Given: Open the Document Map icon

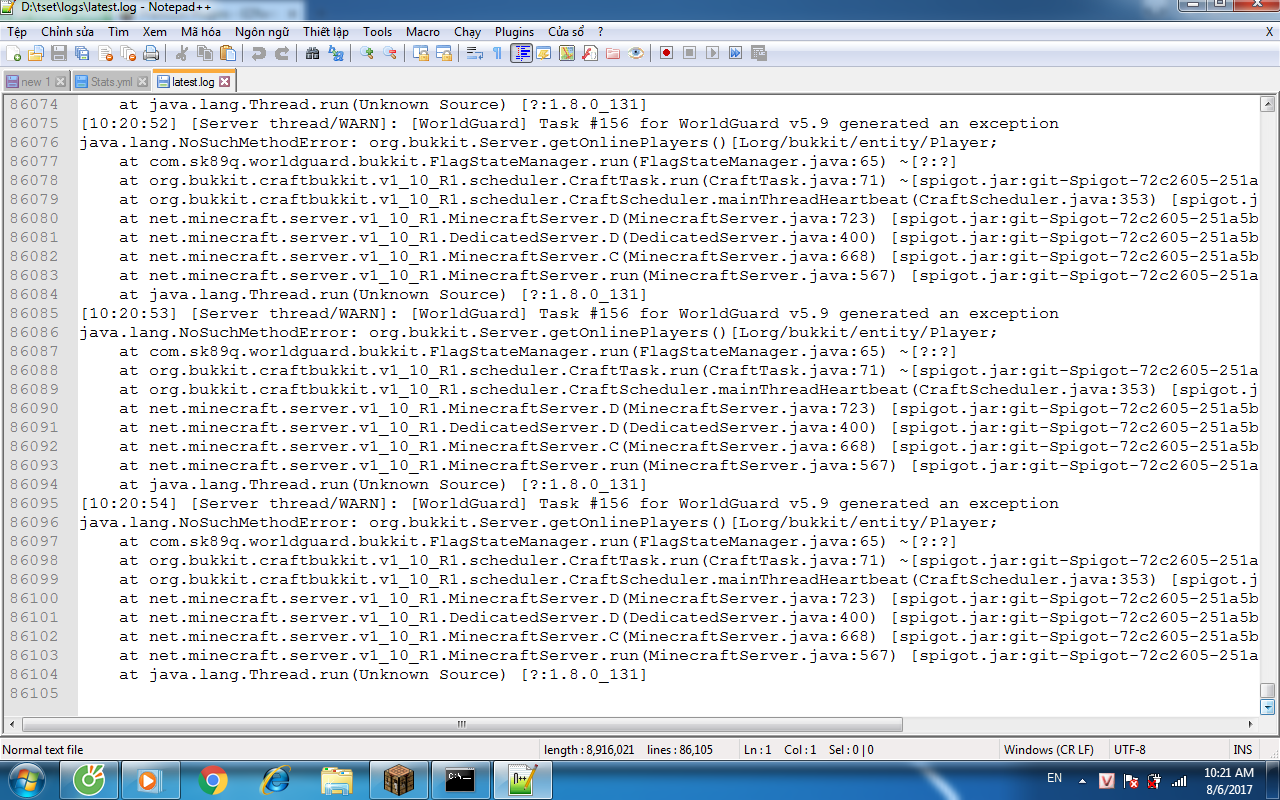Looking at the screenshot, I should tap(567, 53).
